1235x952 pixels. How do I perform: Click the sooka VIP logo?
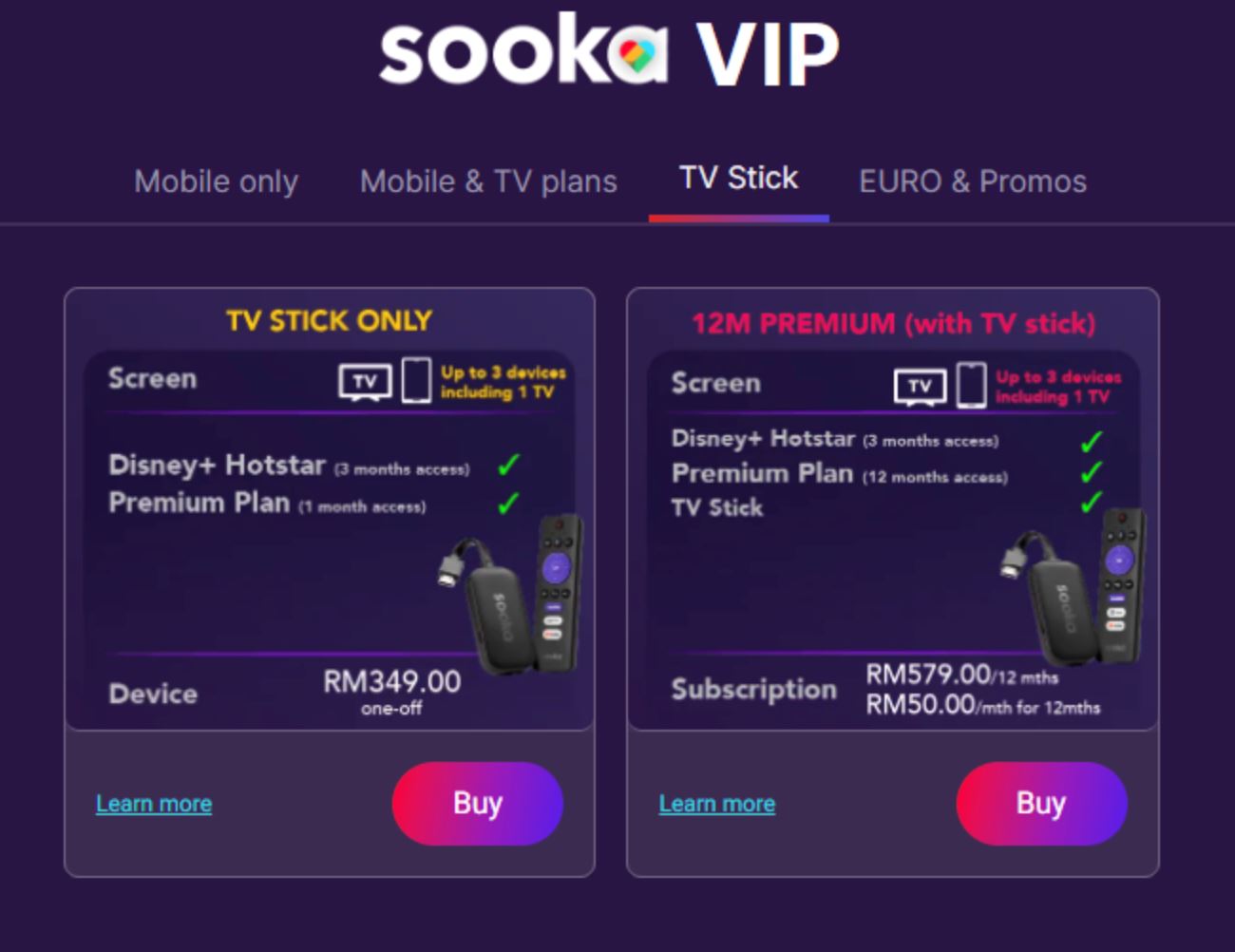[608, 52]
